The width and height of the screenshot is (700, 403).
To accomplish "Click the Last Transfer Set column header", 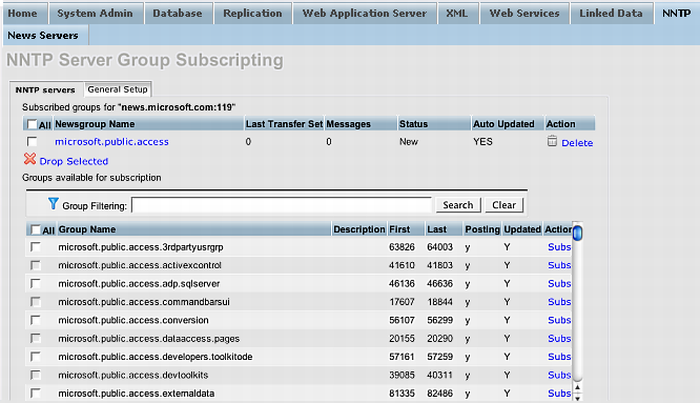I will [x=284, y=124].
